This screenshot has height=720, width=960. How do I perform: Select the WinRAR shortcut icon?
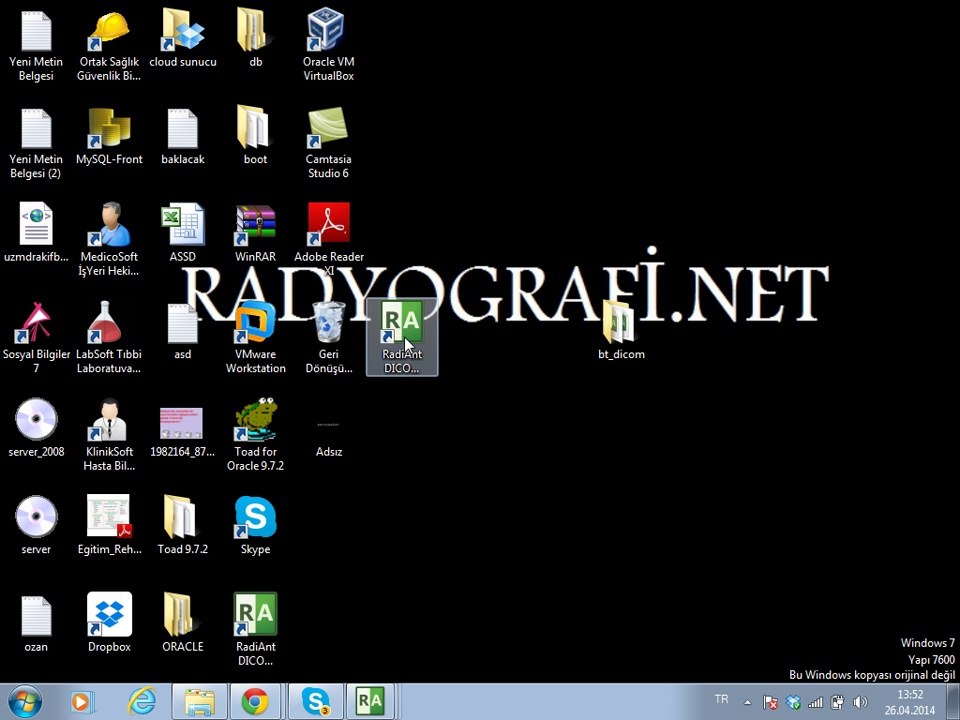click(x=255, y=233)
